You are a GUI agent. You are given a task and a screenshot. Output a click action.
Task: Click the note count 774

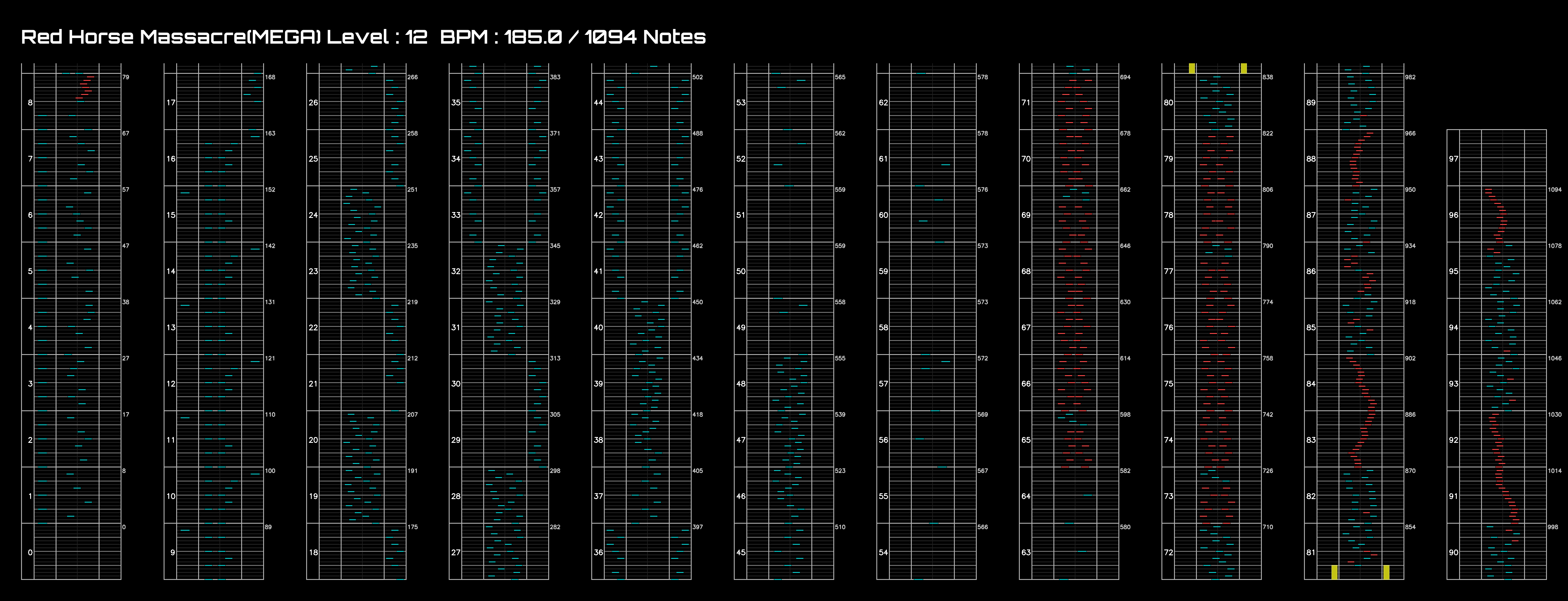[x=1267, y=302]
